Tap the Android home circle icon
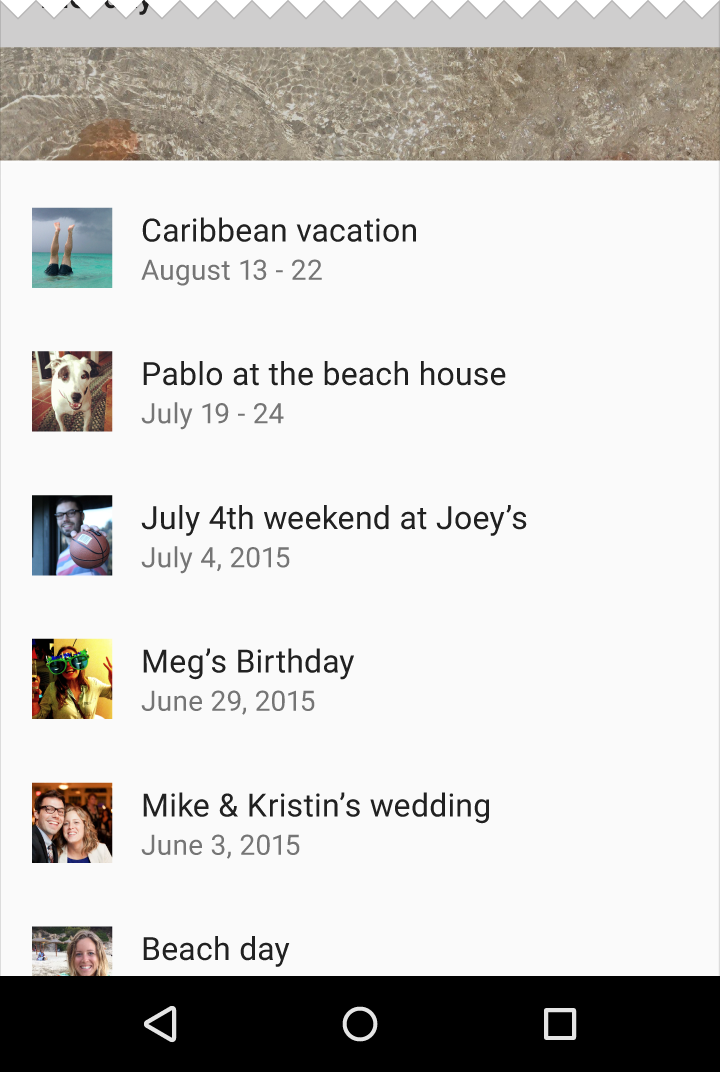The width and height of the screenshot is (720, 1072). (x=360, y=1023)
